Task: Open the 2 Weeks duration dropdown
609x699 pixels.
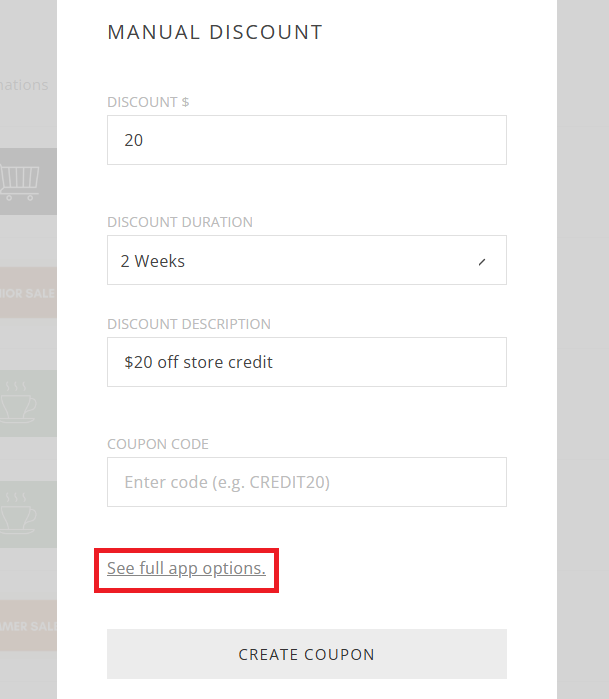Action: [307, 260]
